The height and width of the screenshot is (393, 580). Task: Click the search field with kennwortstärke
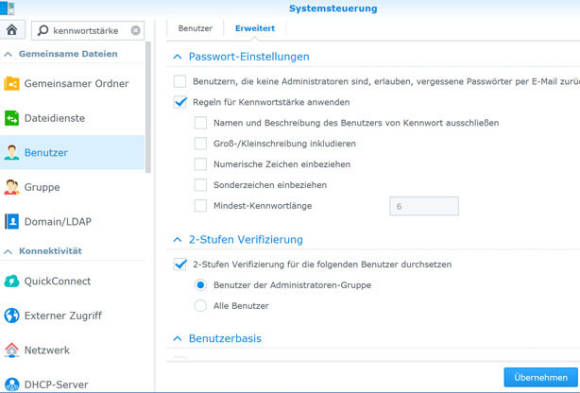[x=88, y=30]
